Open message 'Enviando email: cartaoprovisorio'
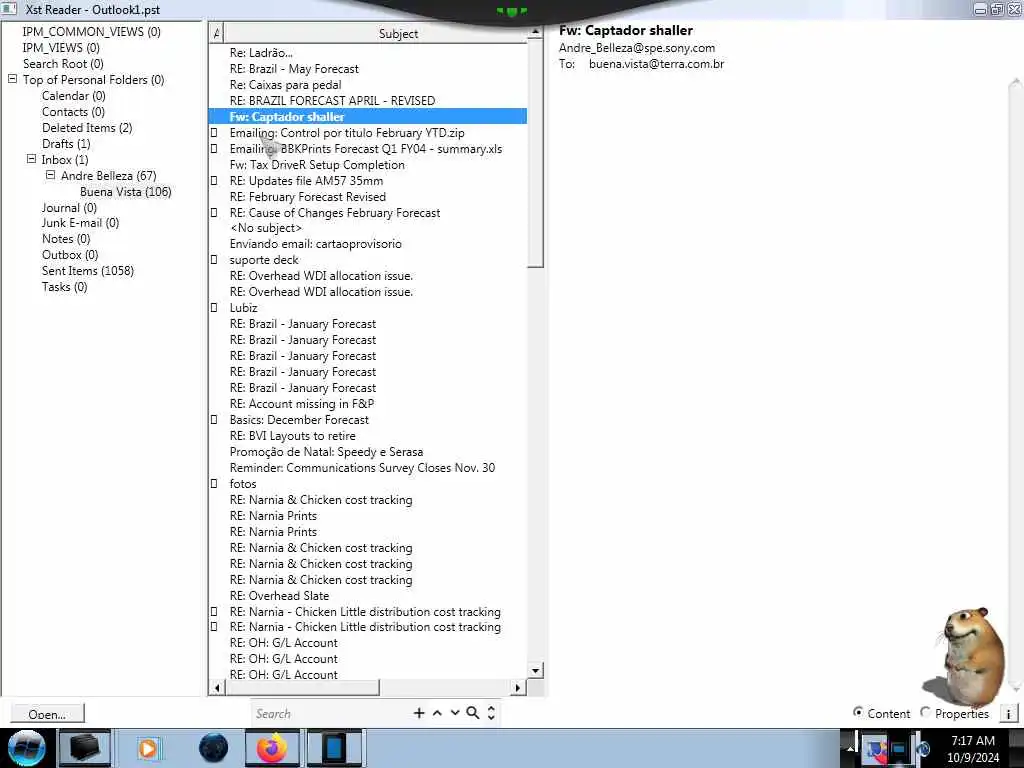The width and height of the screenshot is (1024, 768). pyautogui.click(x=315, y=244)
